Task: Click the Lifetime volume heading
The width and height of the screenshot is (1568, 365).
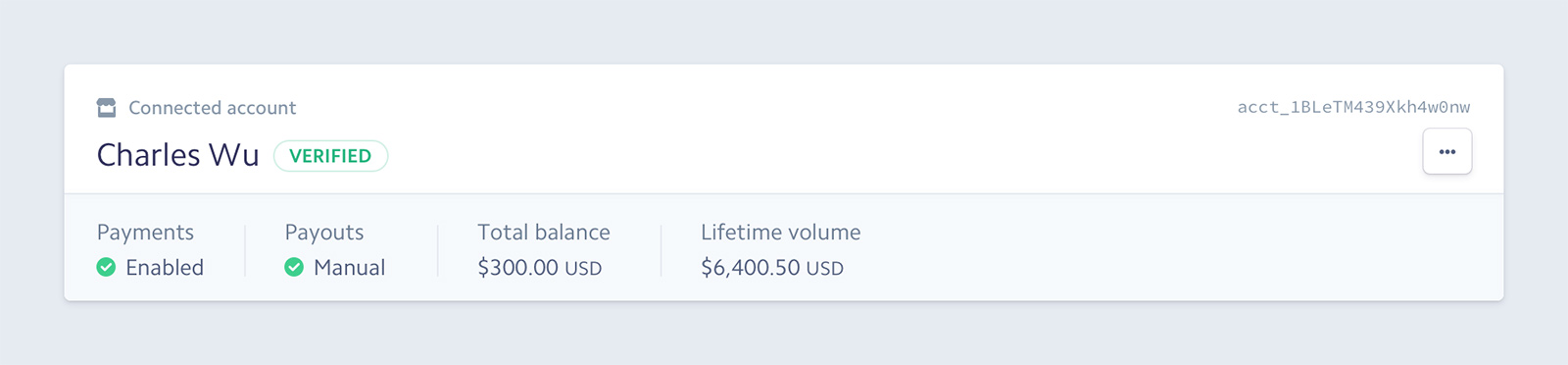Action: coord(781,233)
